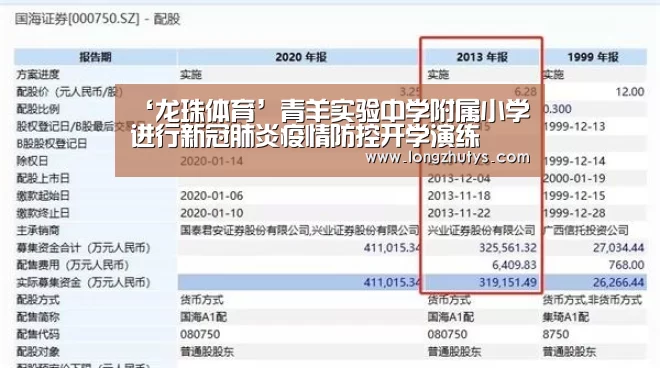Image resolution: width=660 pixels, height=368 pixels.
Task: Click the 普通股股东 cell under 1999 年报
Action: [570, 352]
